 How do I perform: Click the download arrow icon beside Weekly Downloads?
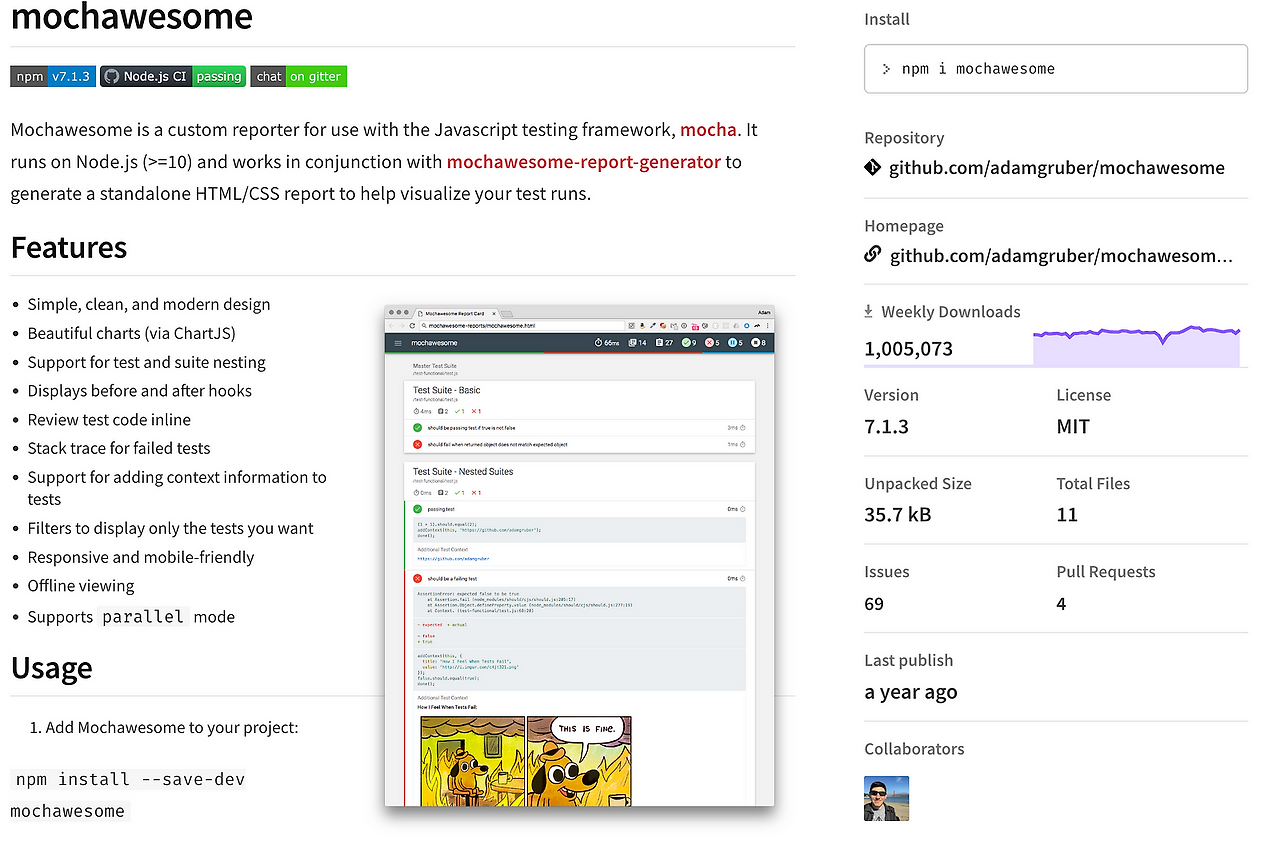(x=868, y=311)
